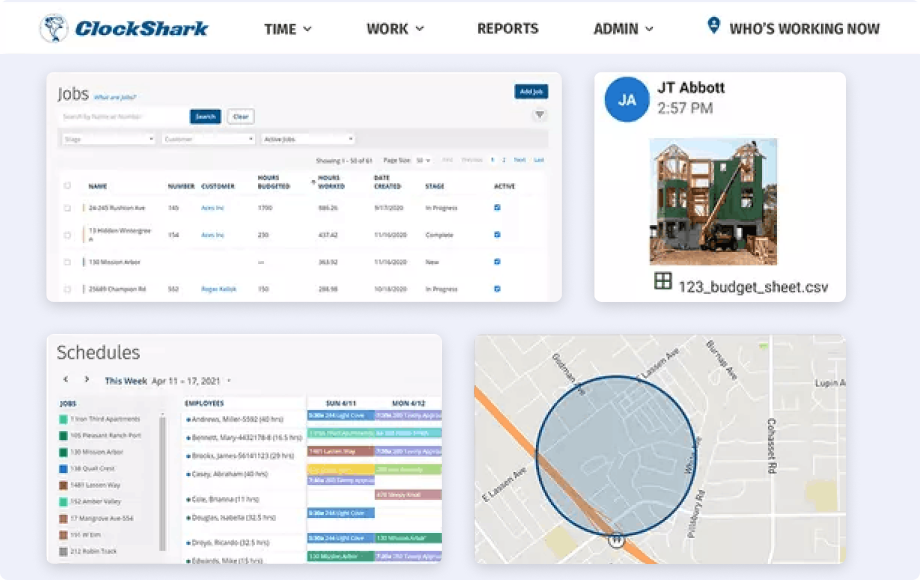The height and width of the screenshot is (580, 920).
Task: Sort by Hours Budgeted using the sort arrows
Action: point(311,180)
